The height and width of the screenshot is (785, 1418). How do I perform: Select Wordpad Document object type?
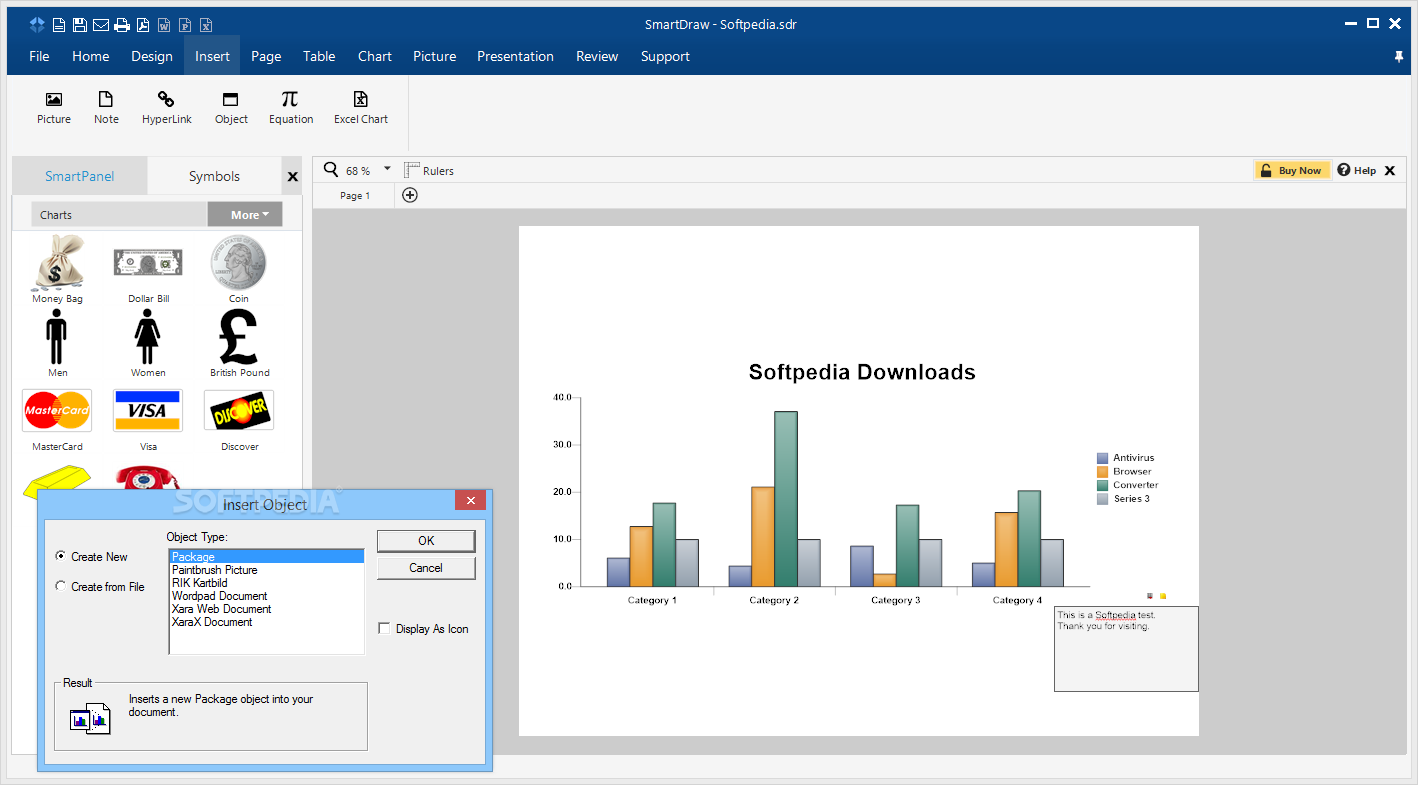[x=266, y=596]
